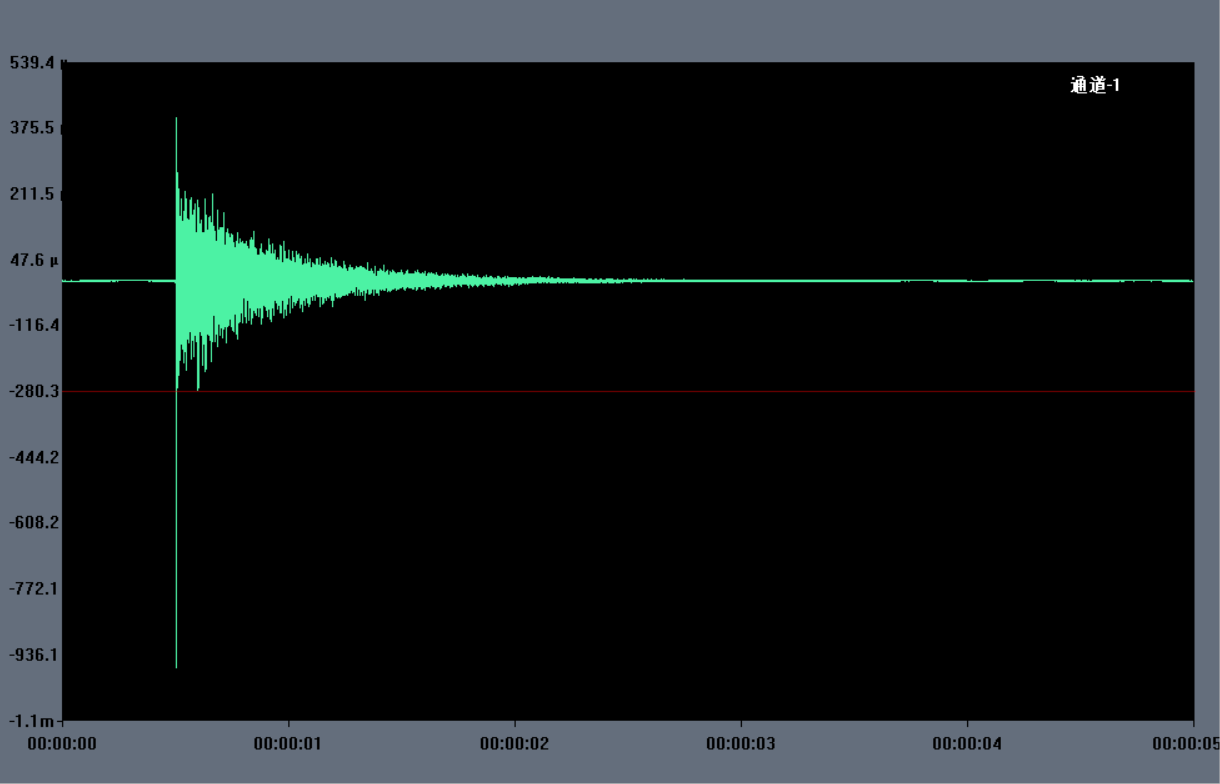Click the 00:00:03 time axis label
Viewport: 1220px width, 784px height.
click(740, 744)
